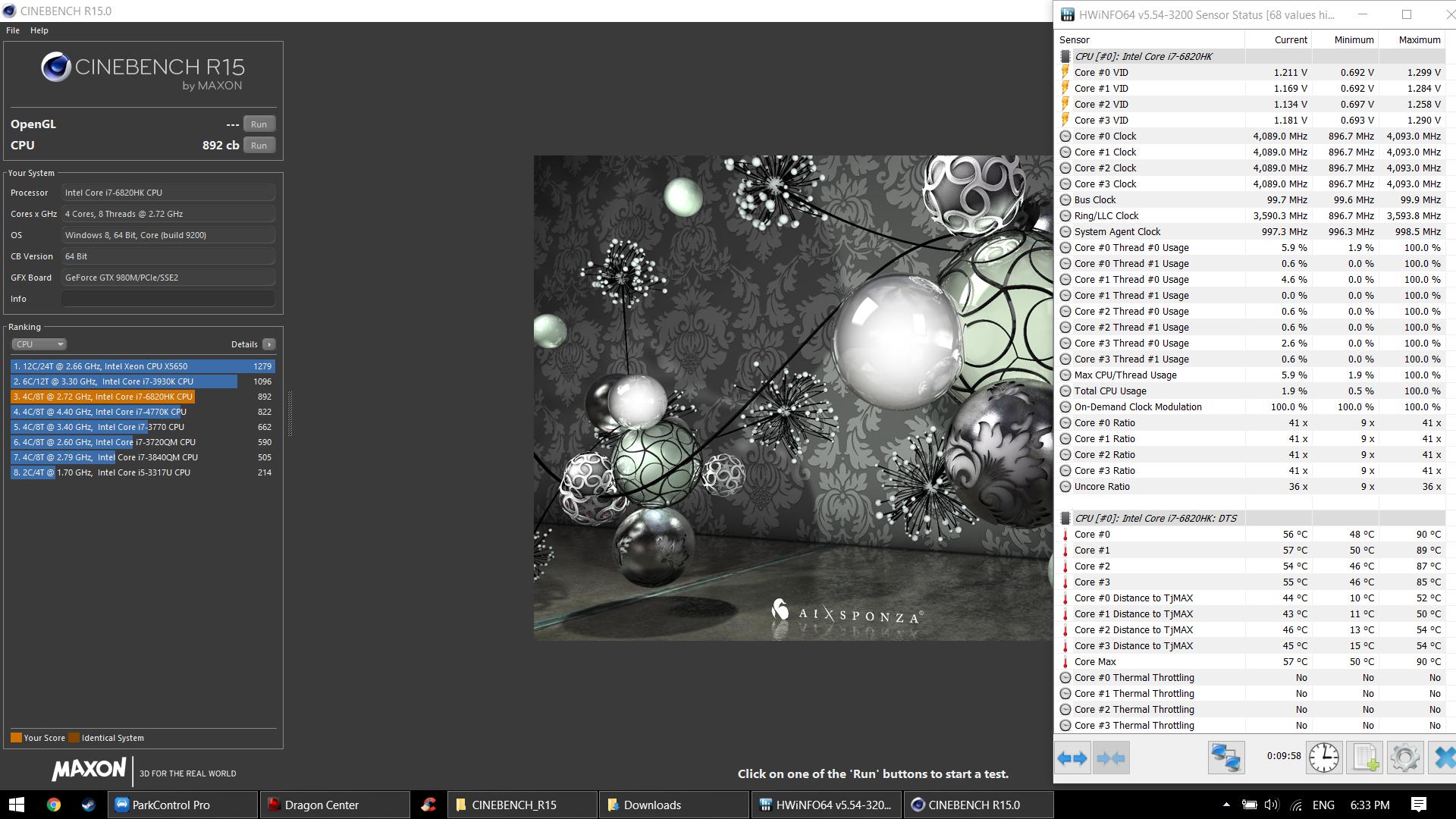The image size is (1456, 819).
Task: Open the CPU ranking type dropdown
Action: 39,344
